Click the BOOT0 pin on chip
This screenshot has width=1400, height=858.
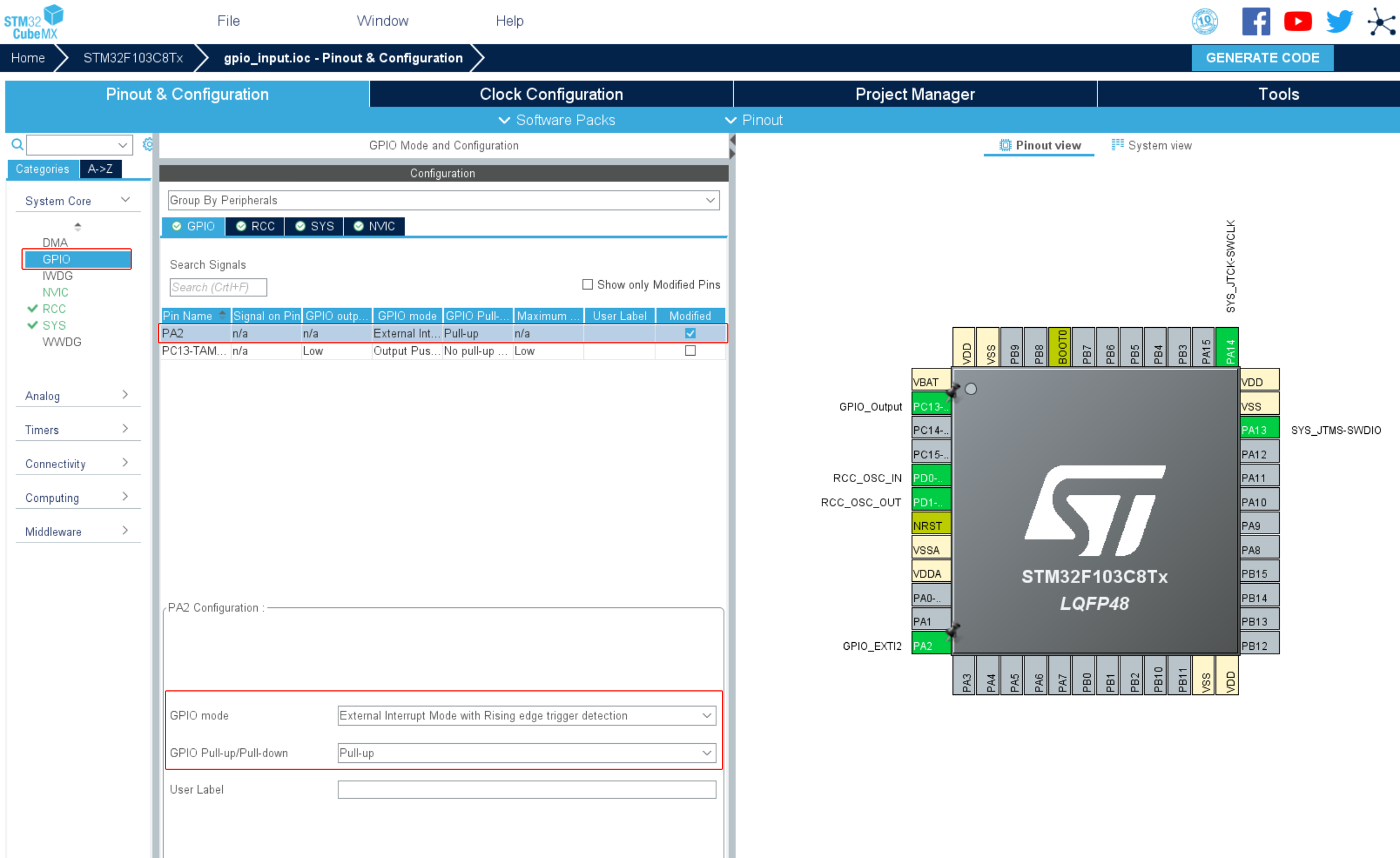(x=1060, y=347)
